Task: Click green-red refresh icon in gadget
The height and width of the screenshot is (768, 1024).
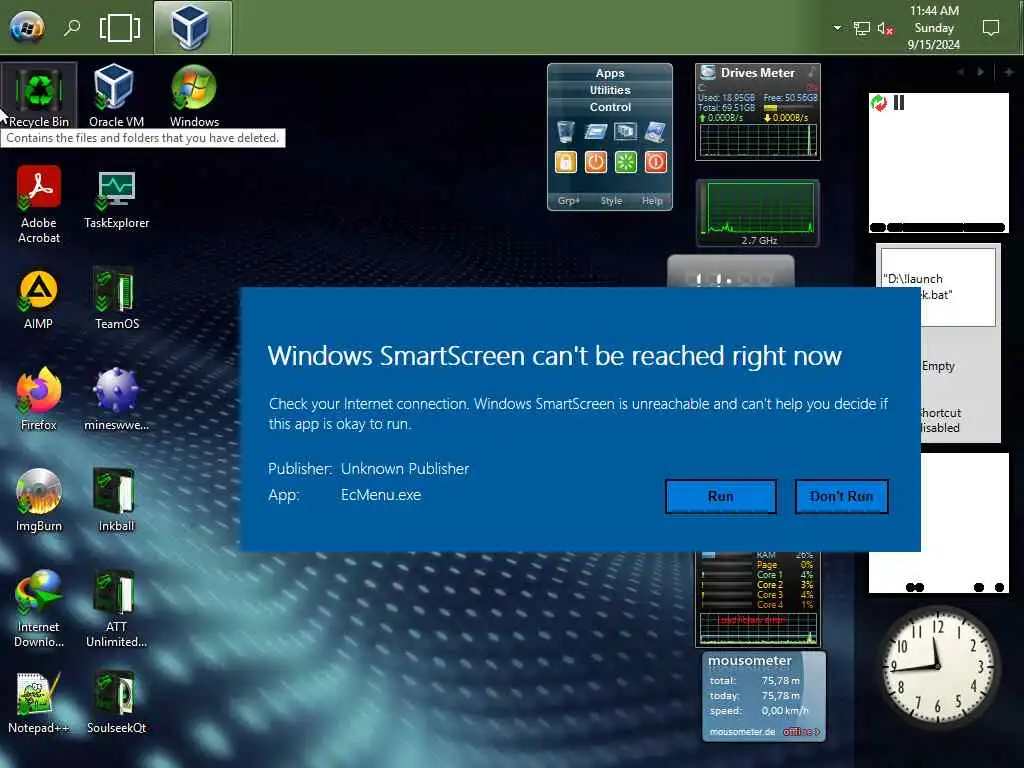Action: pyautogui.click(x=879, y=103)
